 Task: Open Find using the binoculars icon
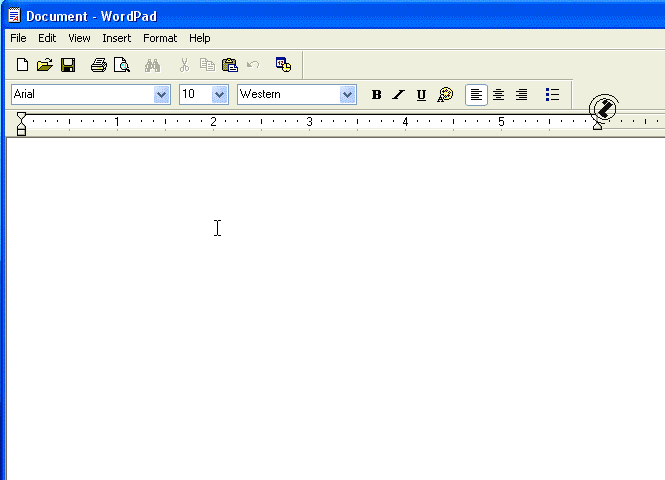click(x=152, y=65)
